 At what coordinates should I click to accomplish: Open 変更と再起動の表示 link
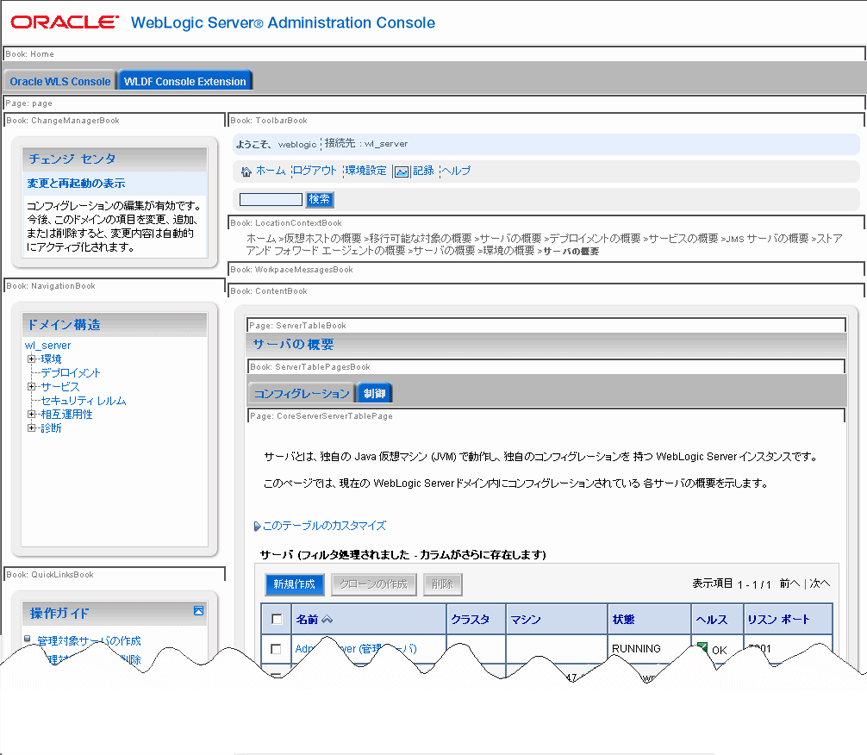tap(76, 183)
